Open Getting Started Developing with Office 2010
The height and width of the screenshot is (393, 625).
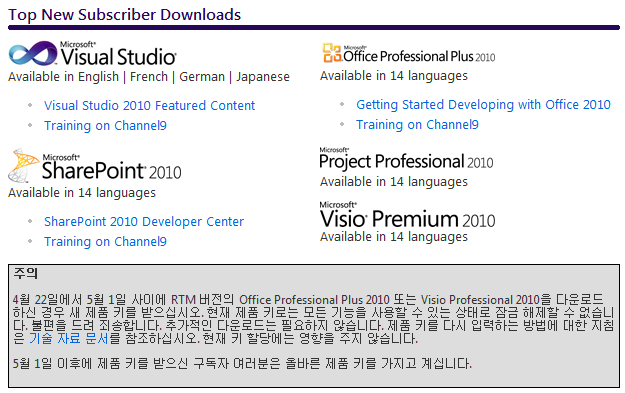click(483, 105)
